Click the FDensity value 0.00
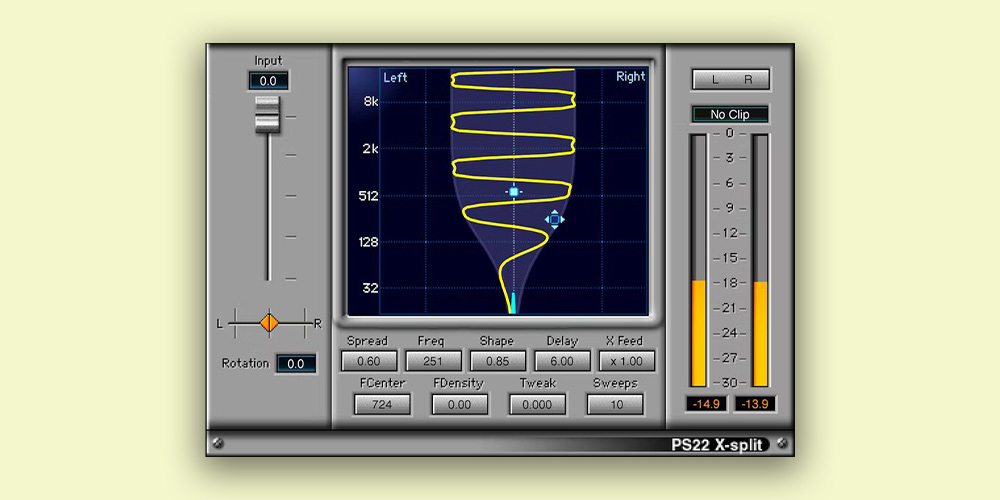Viewport: 1000px width, 500px height. point(460,404)
